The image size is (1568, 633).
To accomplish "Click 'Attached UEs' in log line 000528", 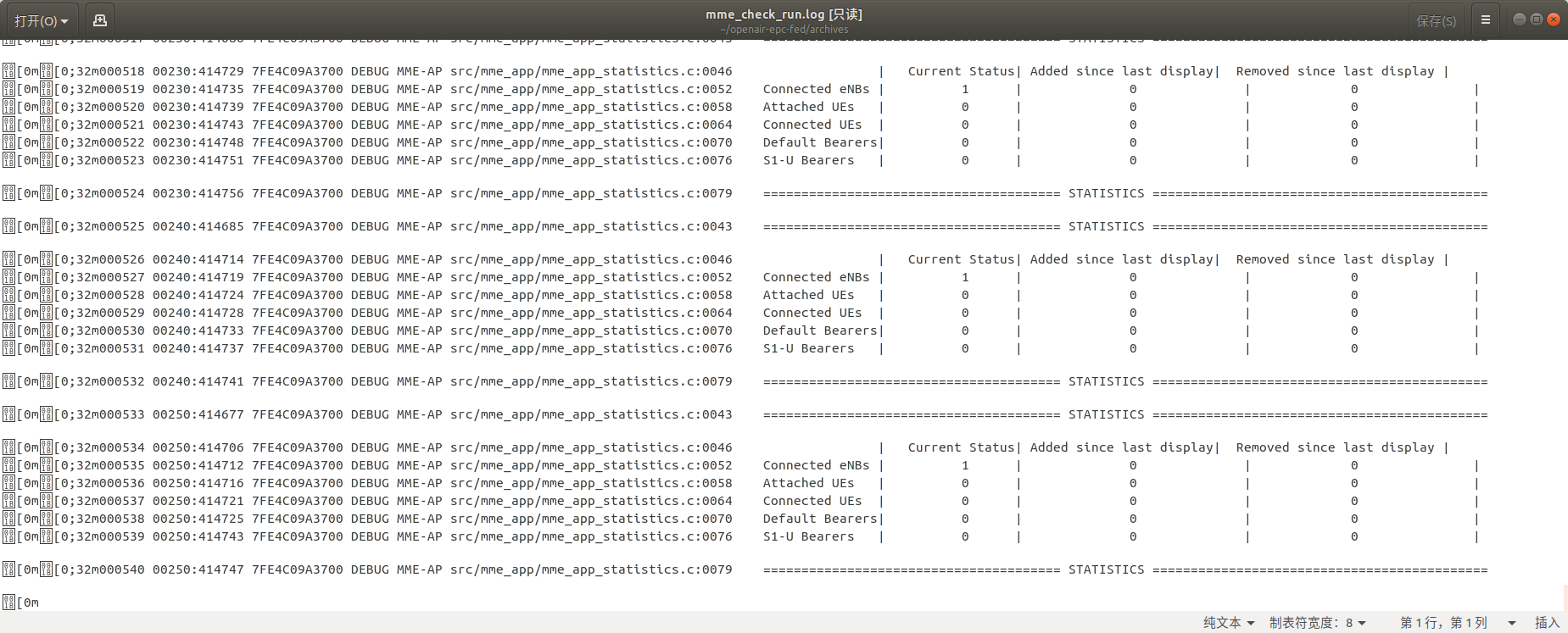I will [808, 295].
